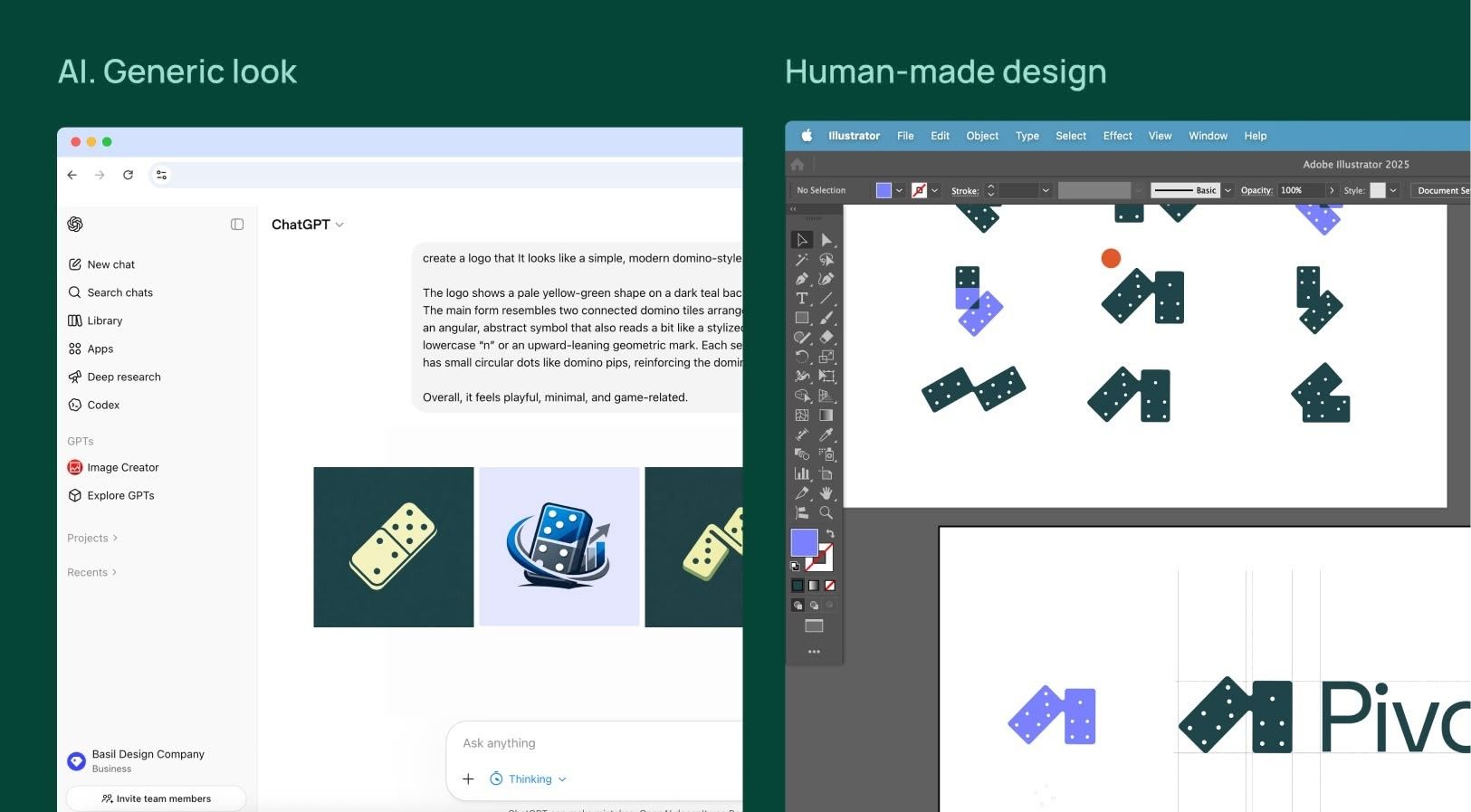Open the fill color swatch in control bar

(x=884, y=190)
